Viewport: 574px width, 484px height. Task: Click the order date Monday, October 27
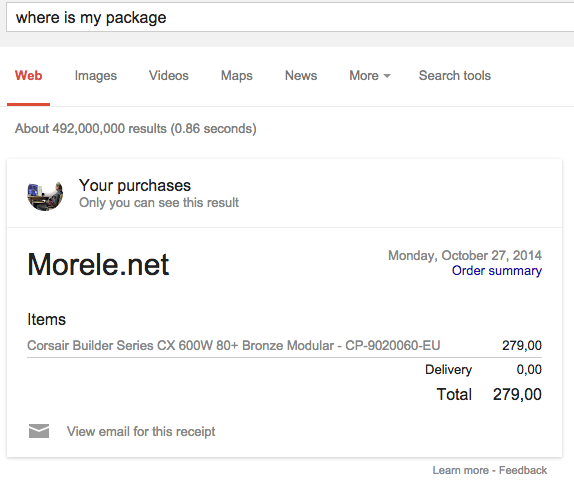465,255
